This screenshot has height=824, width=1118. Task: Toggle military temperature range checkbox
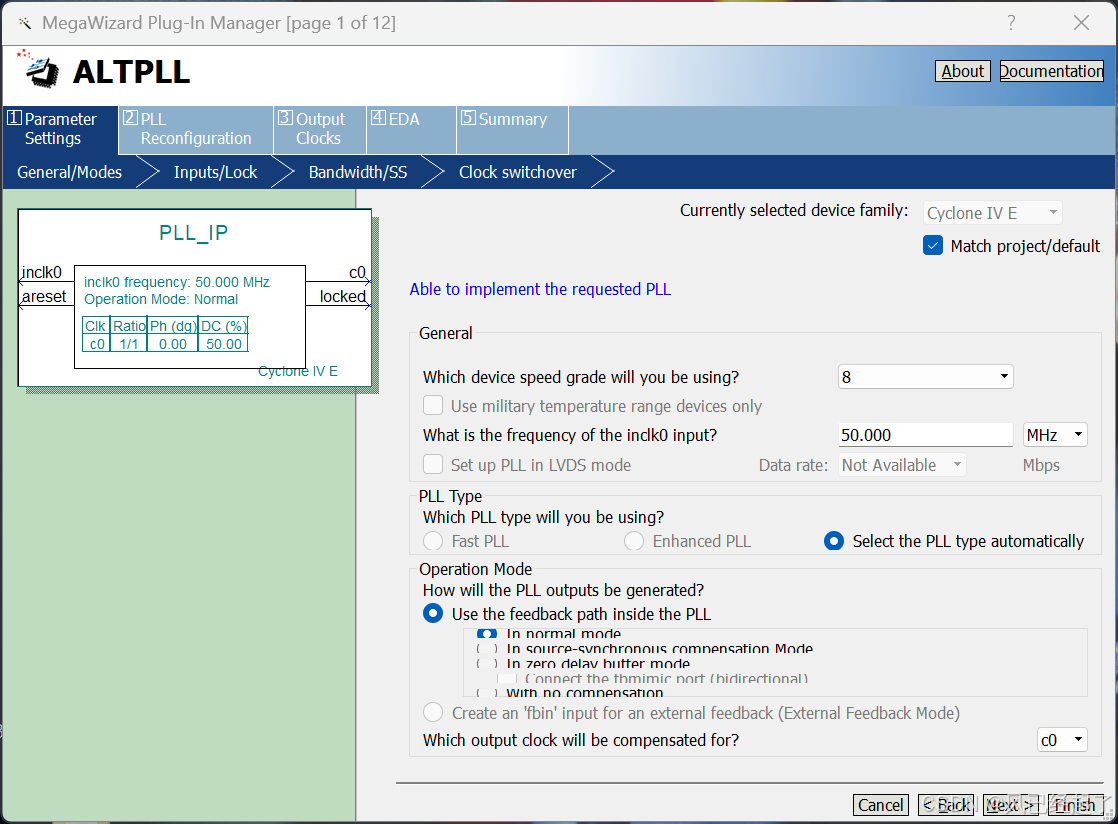tap(433, 406)
